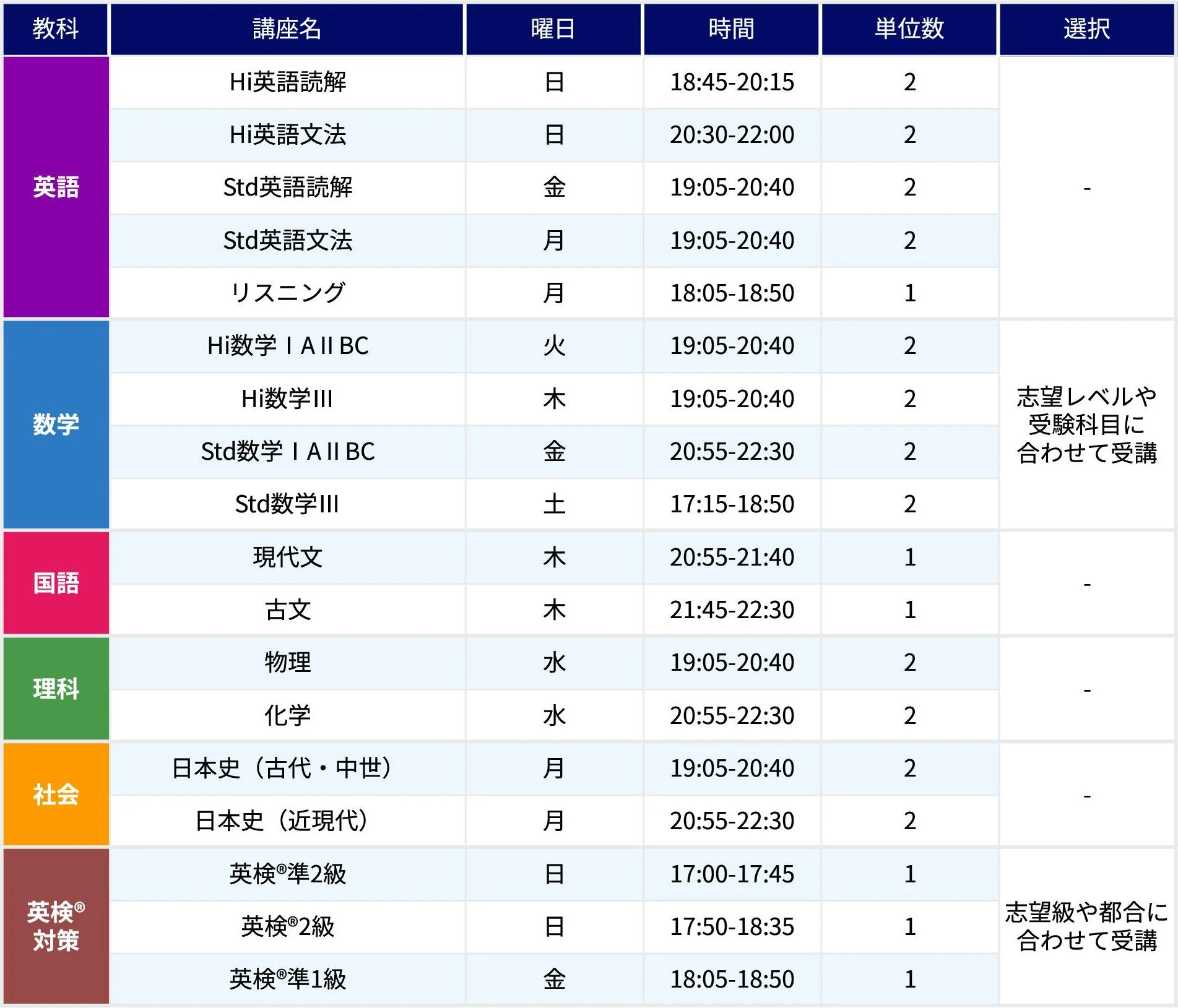Click the green 理科 subject cell
The image size is (1178, 1008).
pyautogui.click(x=56, y=689)
